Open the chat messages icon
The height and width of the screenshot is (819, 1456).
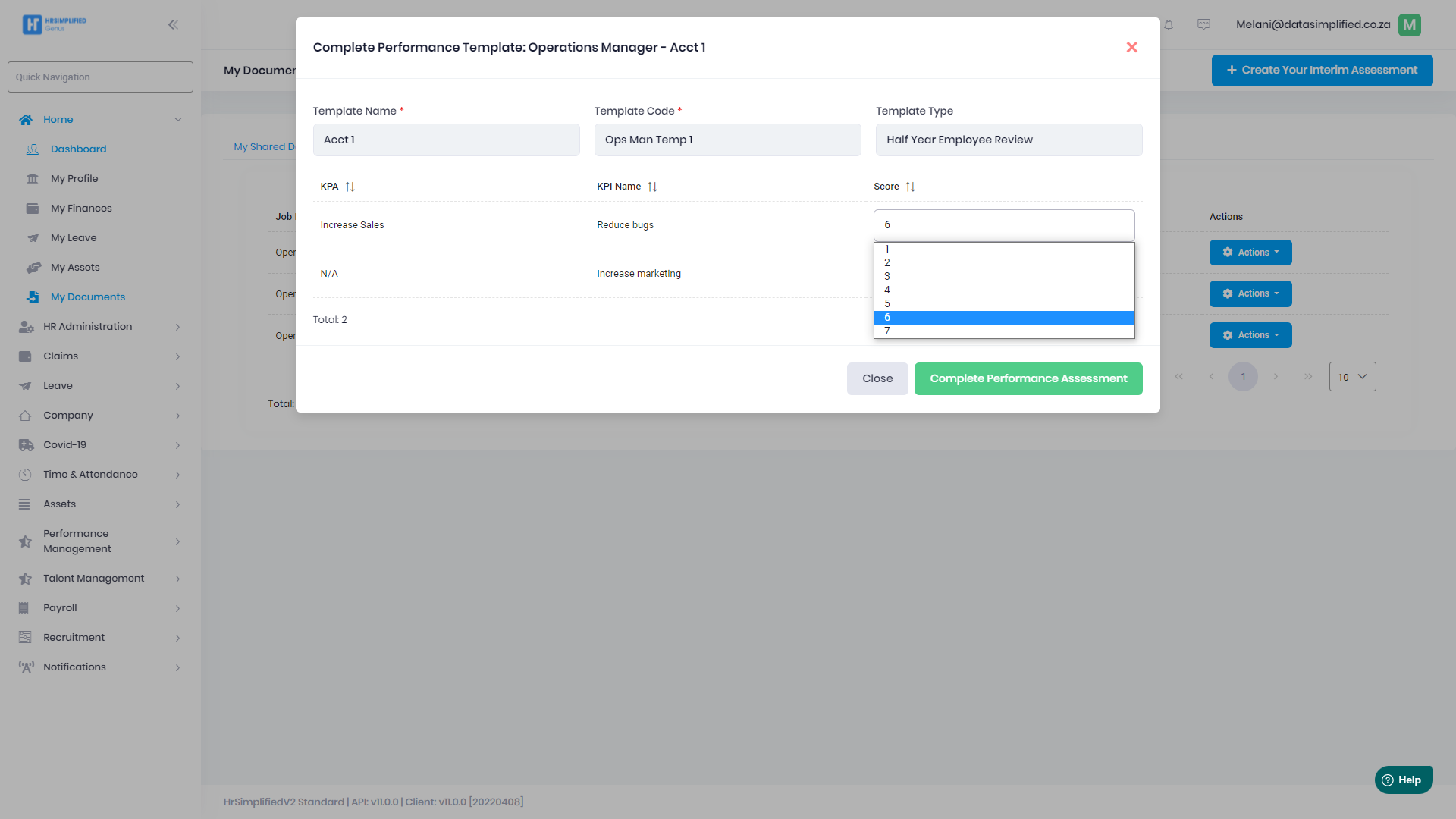tap(1203, 24)
